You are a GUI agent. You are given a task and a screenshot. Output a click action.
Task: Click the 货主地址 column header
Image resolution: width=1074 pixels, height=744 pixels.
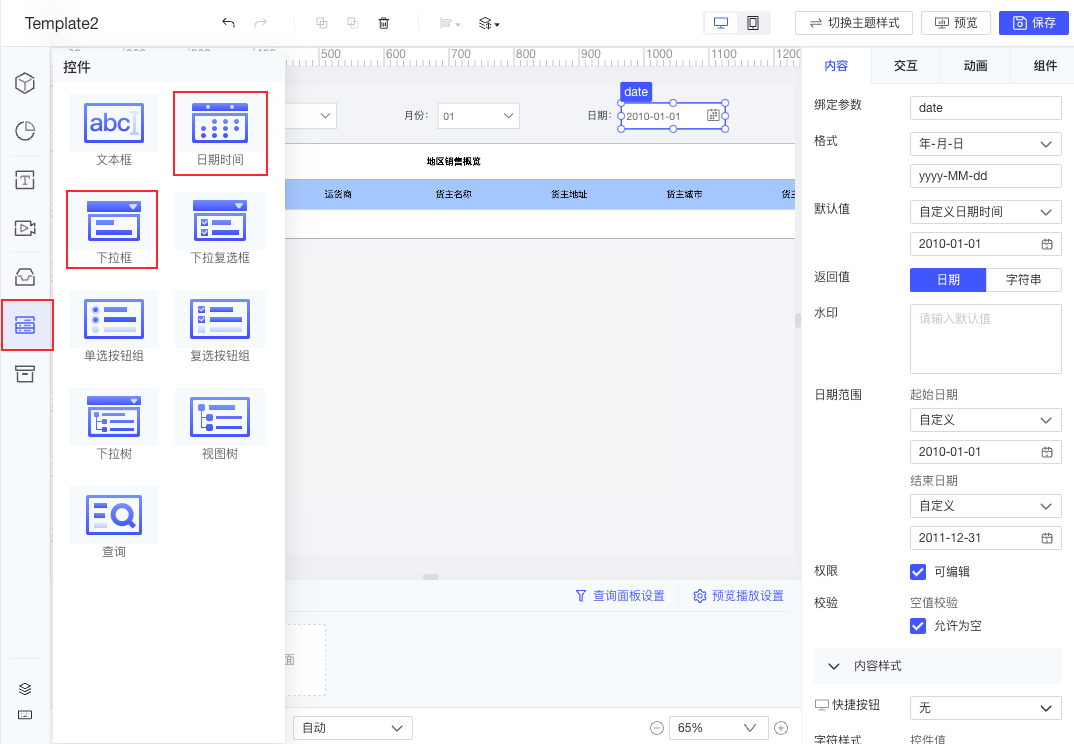click(569, 195)
